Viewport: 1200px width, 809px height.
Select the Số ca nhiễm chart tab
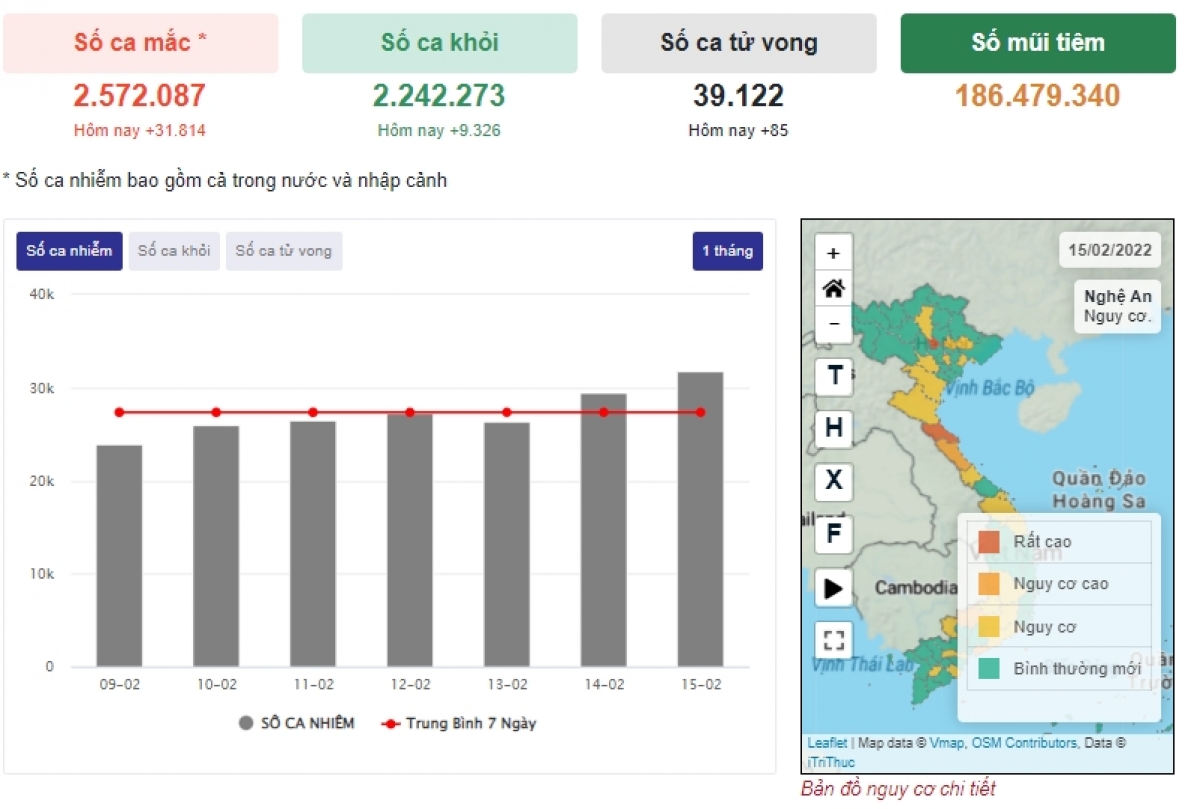(x=69, y=251)
